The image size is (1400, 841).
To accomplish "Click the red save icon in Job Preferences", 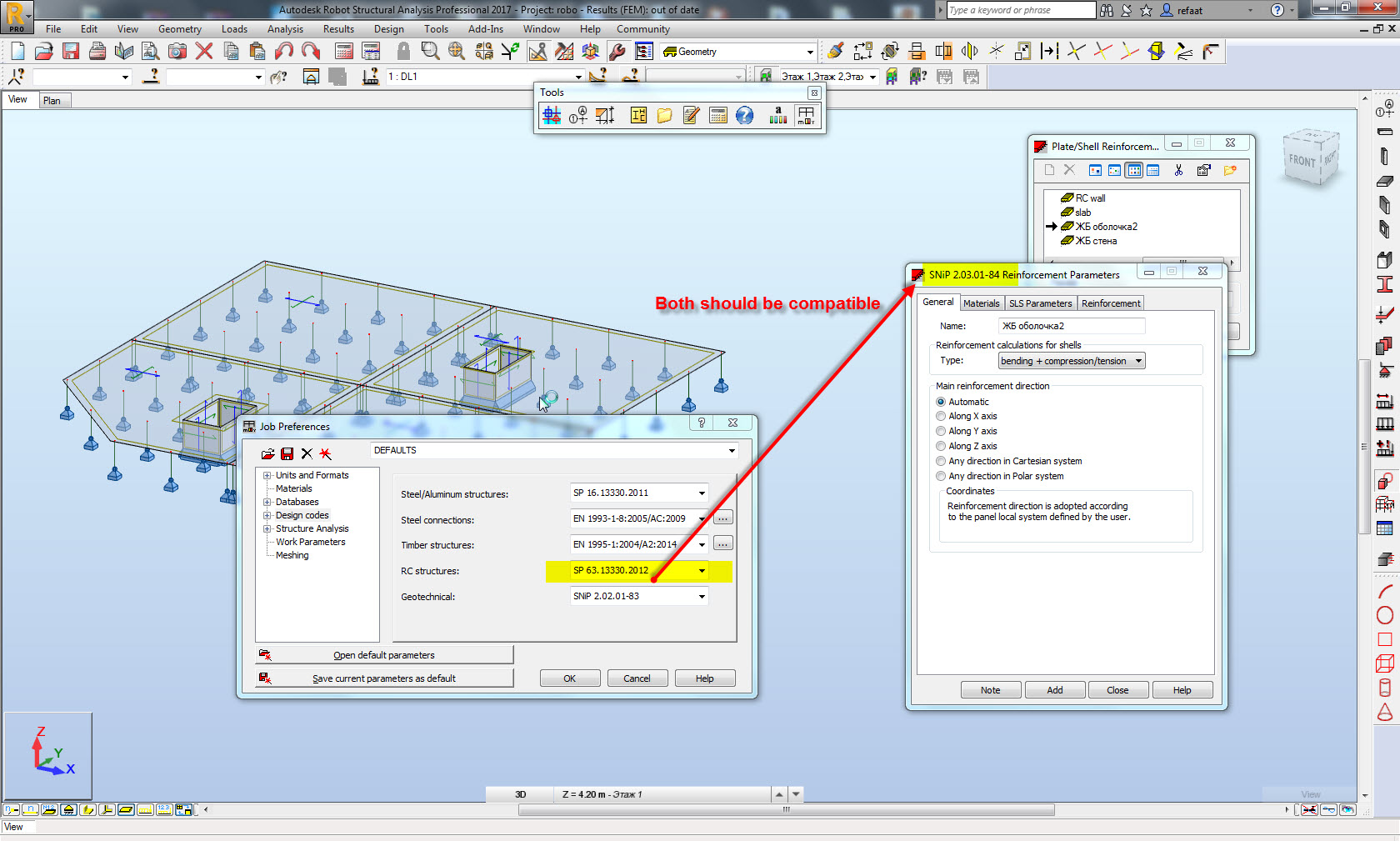I will tap(287, 453).
